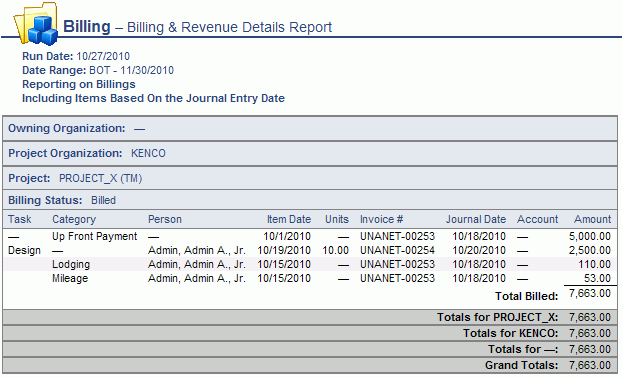Click the Units column header

click(337, 219)
